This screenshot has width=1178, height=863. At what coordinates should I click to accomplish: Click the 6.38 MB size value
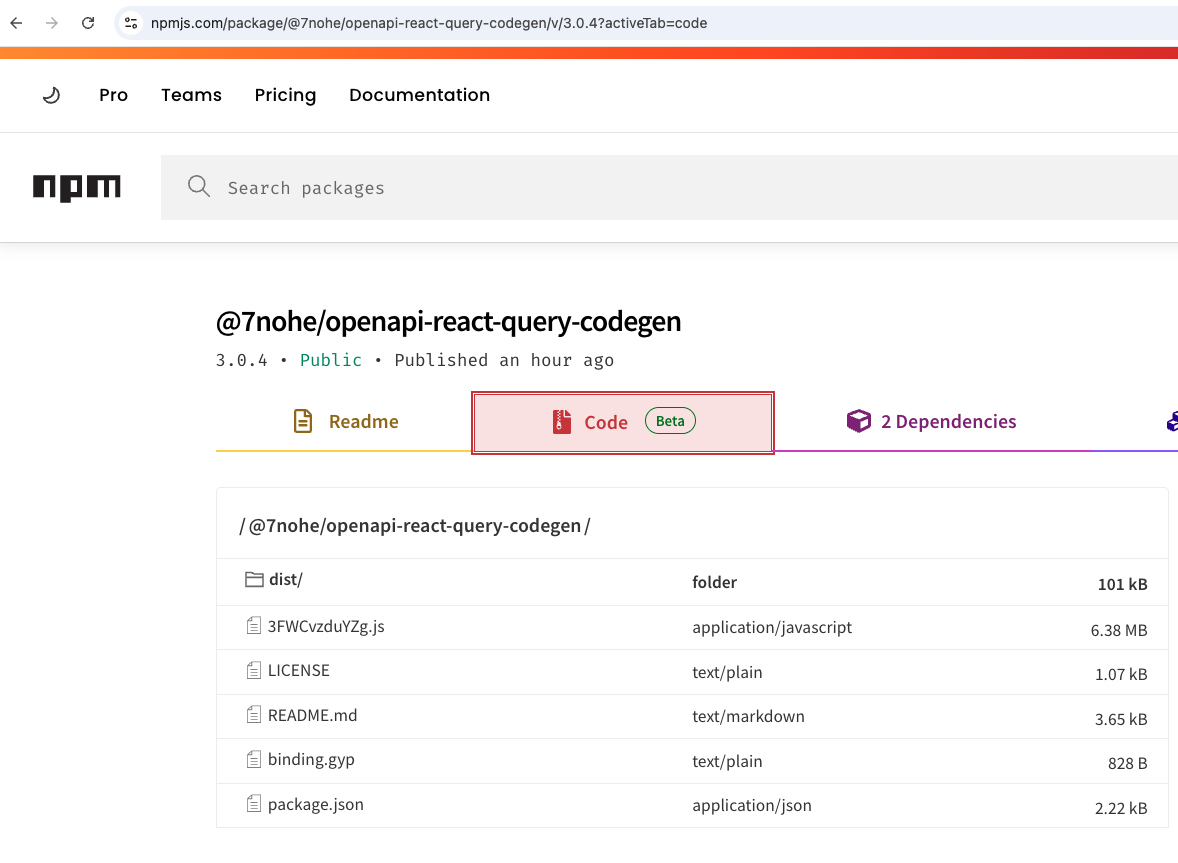pyautogui.click(x=1119, y=631)
